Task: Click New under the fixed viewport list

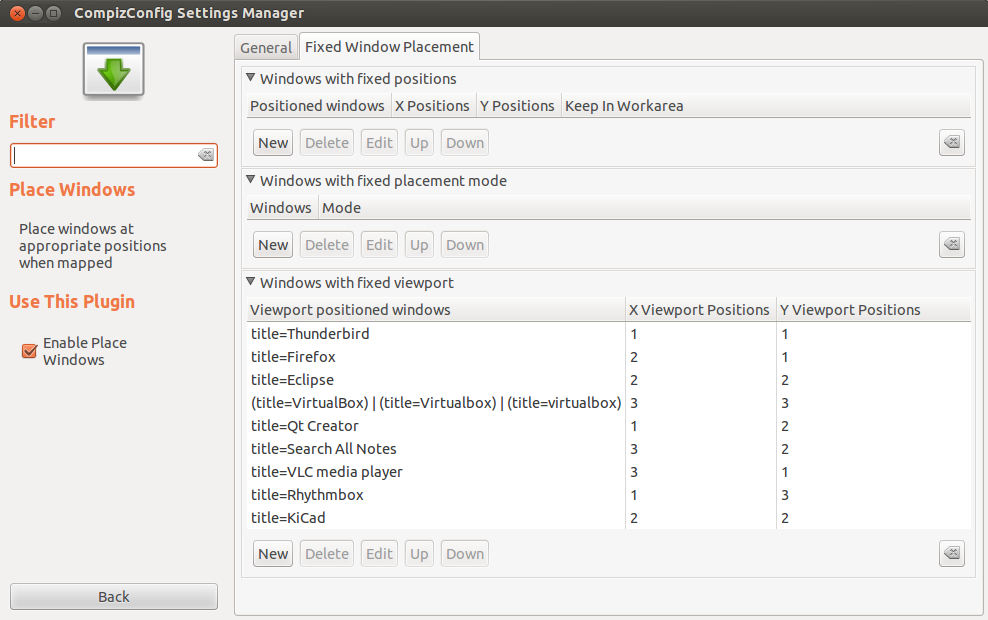Action: point(272,553)
